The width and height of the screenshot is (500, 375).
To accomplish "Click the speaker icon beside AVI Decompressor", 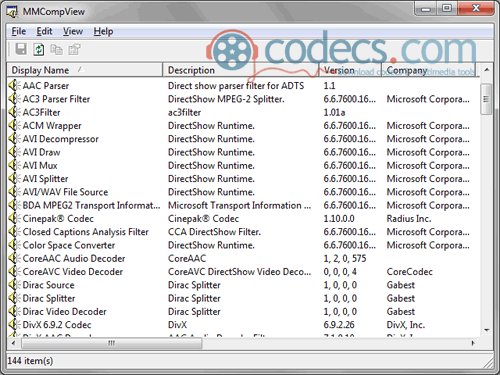I will 14,139.
